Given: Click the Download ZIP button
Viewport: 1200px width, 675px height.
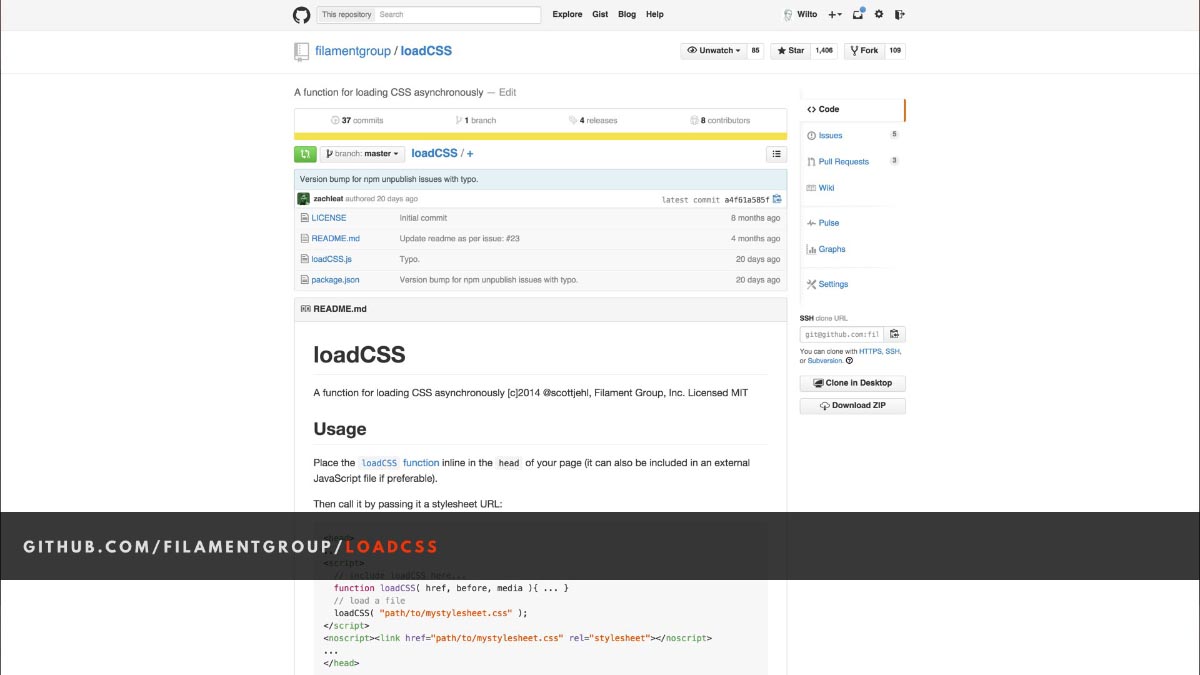Looking at the screenshot, I should click(x=853, y=406).
